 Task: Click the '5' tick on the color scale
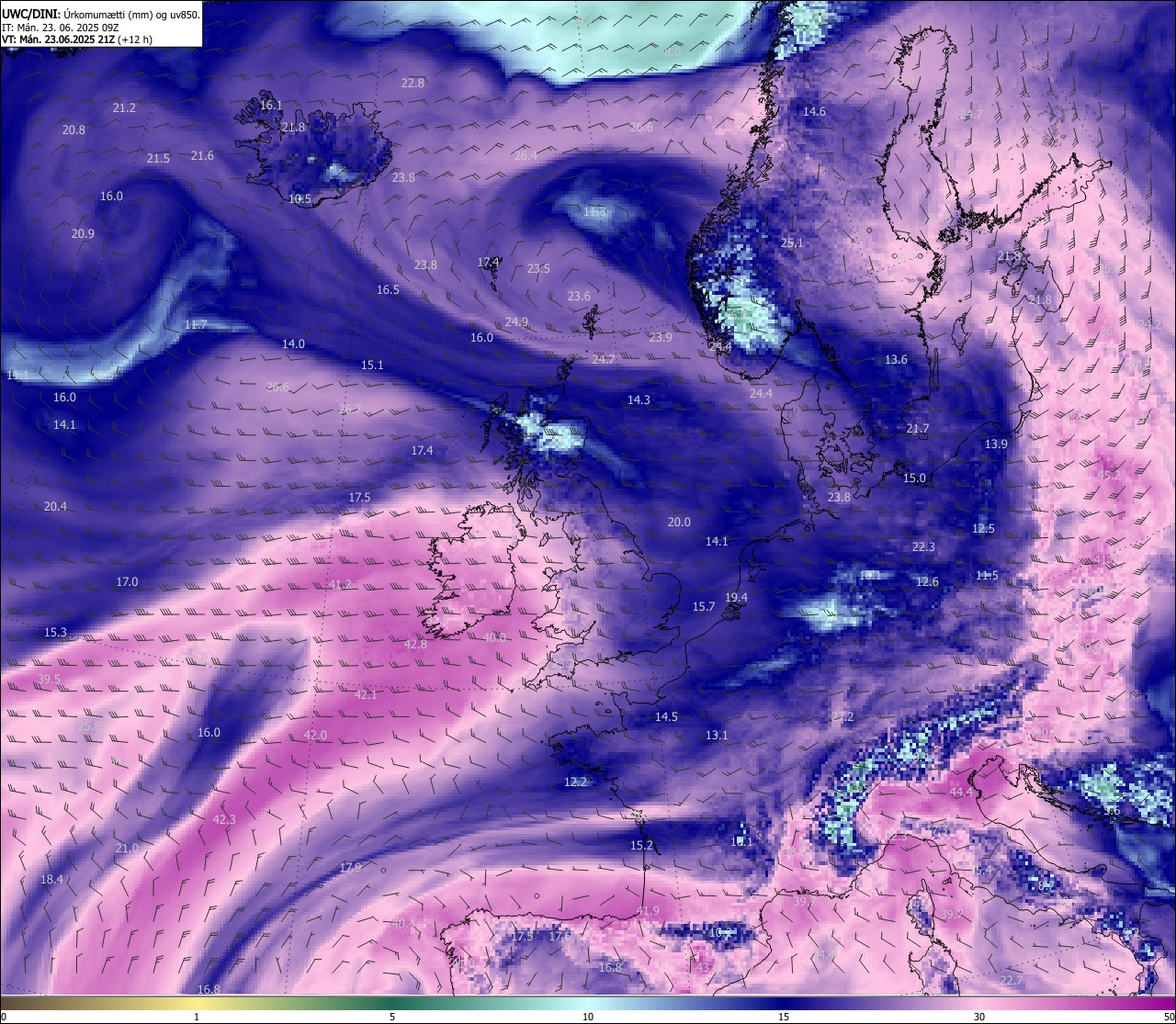click(392, 1017)
